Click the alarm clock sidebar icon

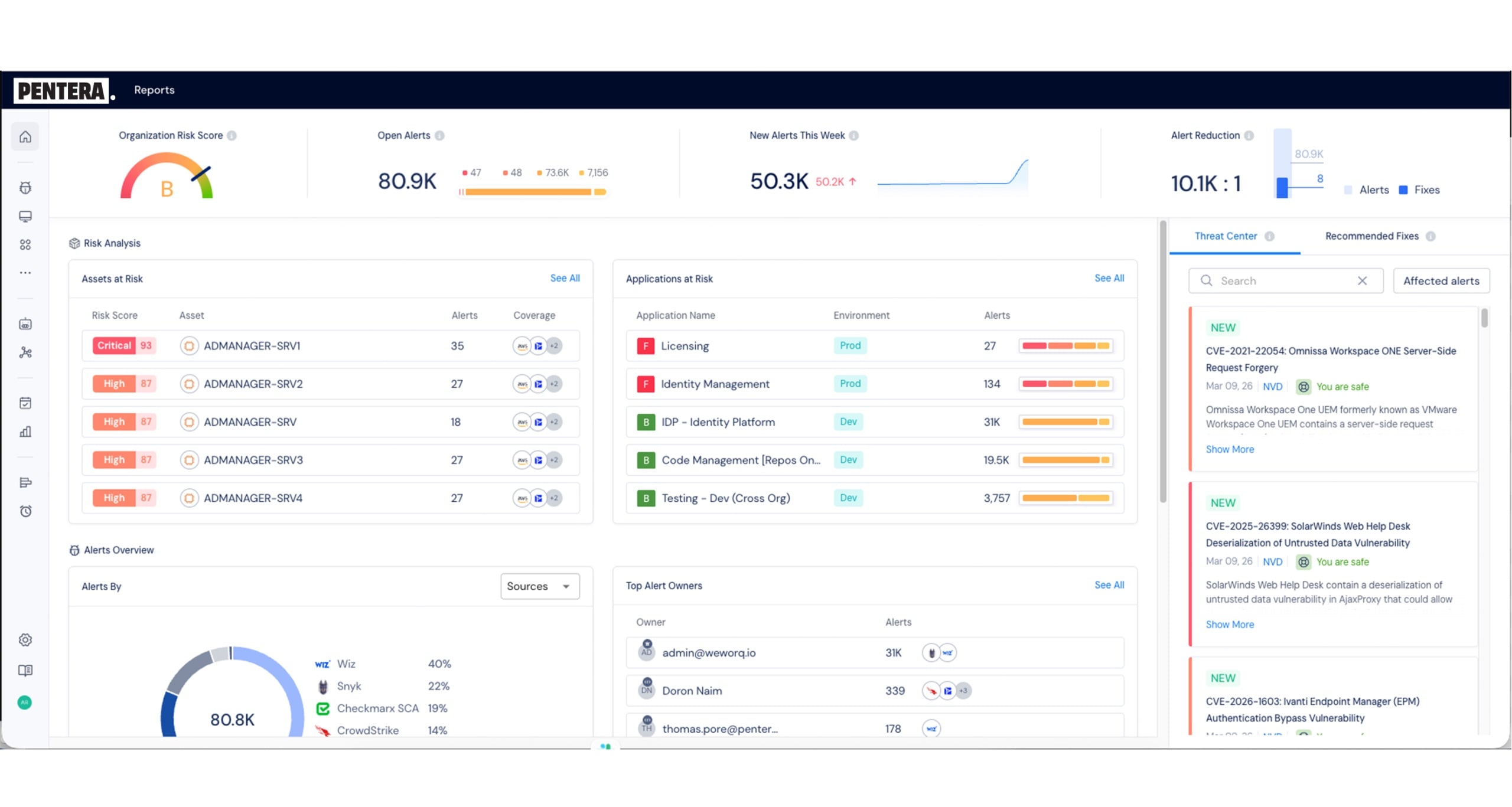click(x=25, y=511)
